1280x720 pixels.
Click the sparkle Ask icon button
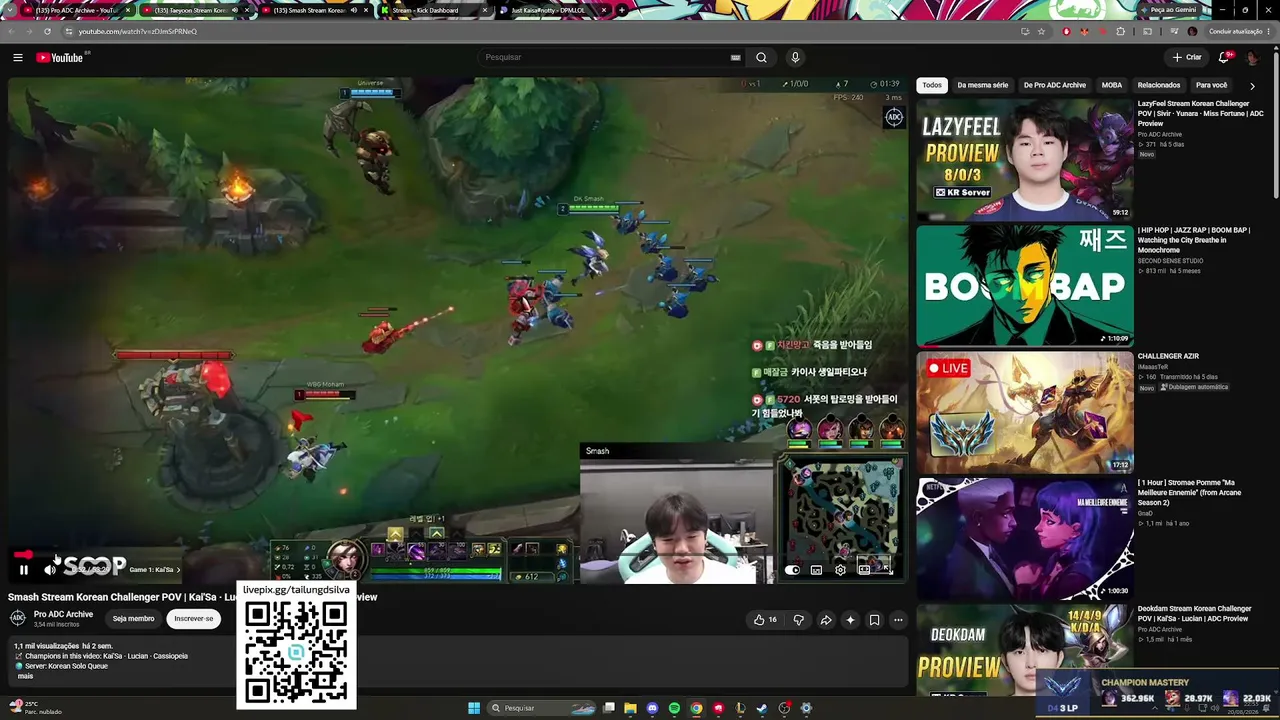[850, 620]
